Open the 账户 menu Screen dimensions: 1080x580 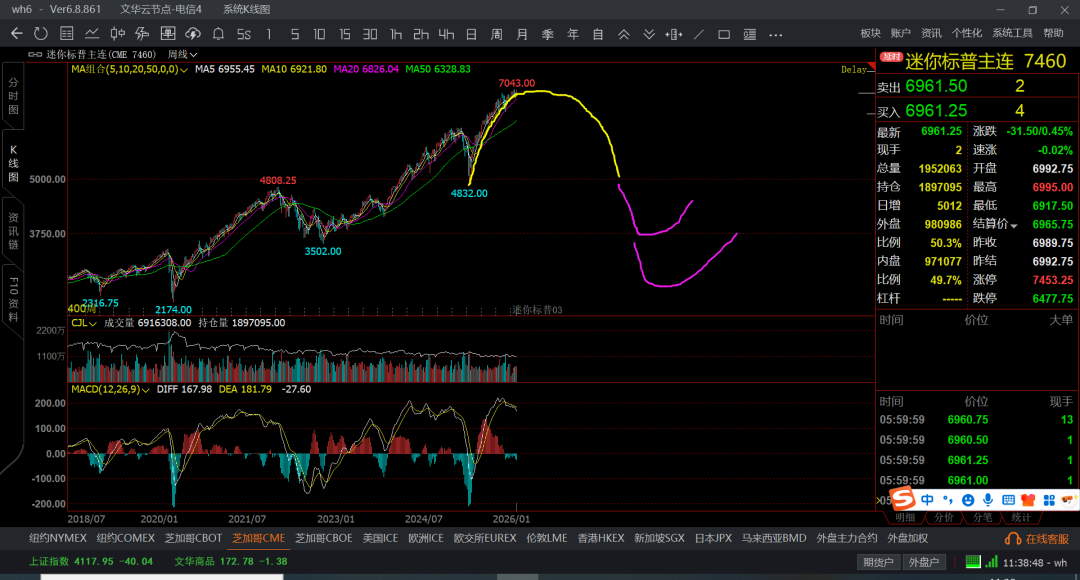[x=901, y=33]
